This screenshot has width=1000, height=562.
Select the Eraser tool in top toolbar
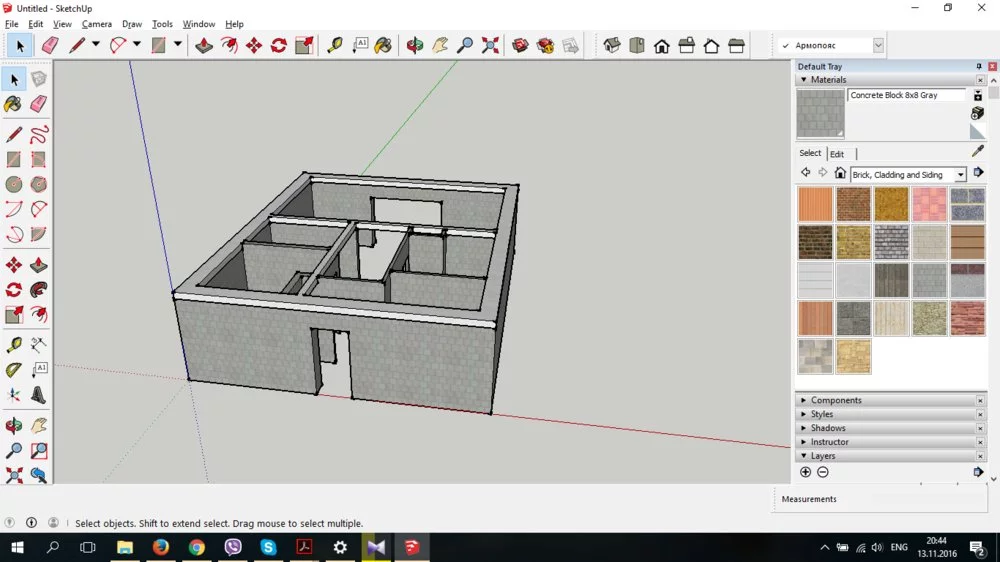[49, 45]
